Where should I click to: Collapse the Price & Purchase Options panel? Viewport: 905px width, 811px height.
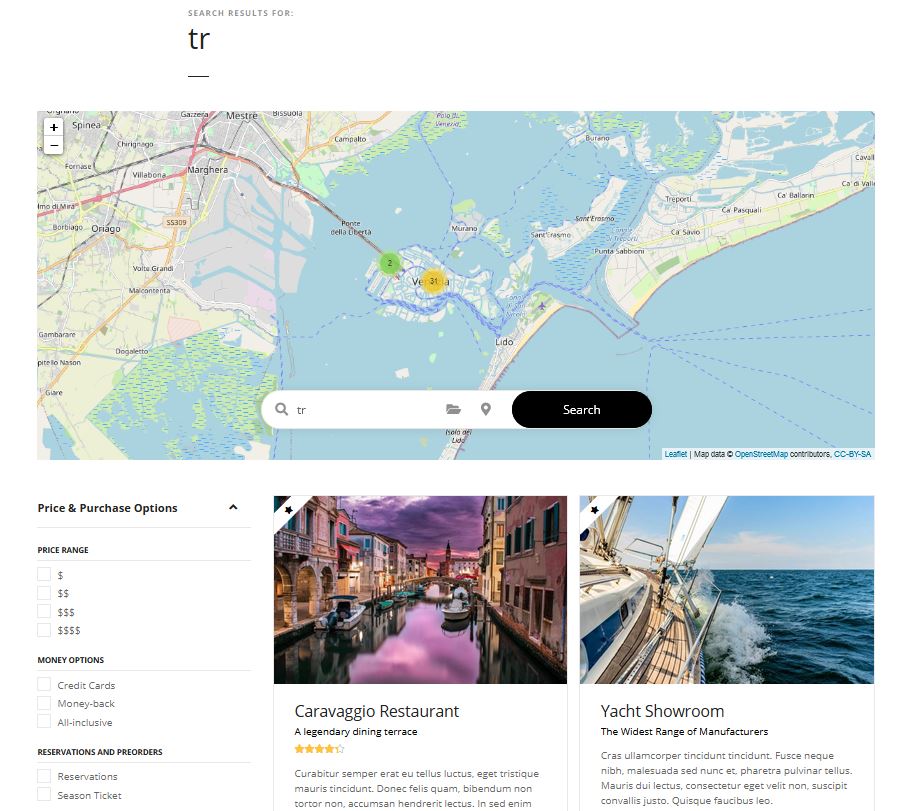click(x=233, y=507)
